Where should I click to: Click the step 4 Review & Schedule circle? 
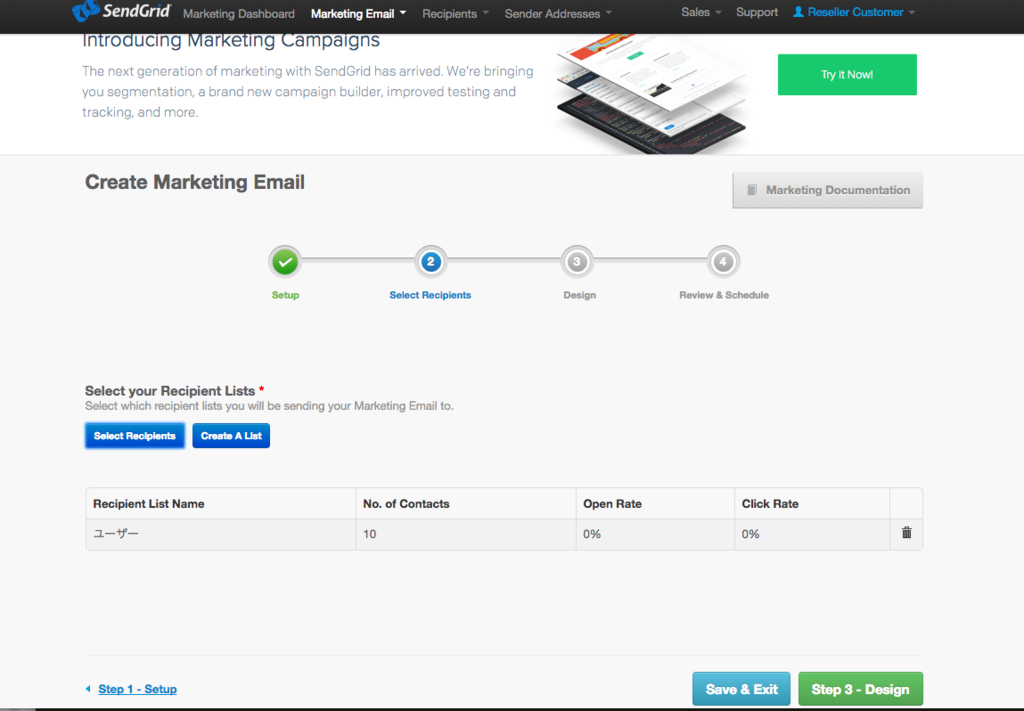coord(723,262)
